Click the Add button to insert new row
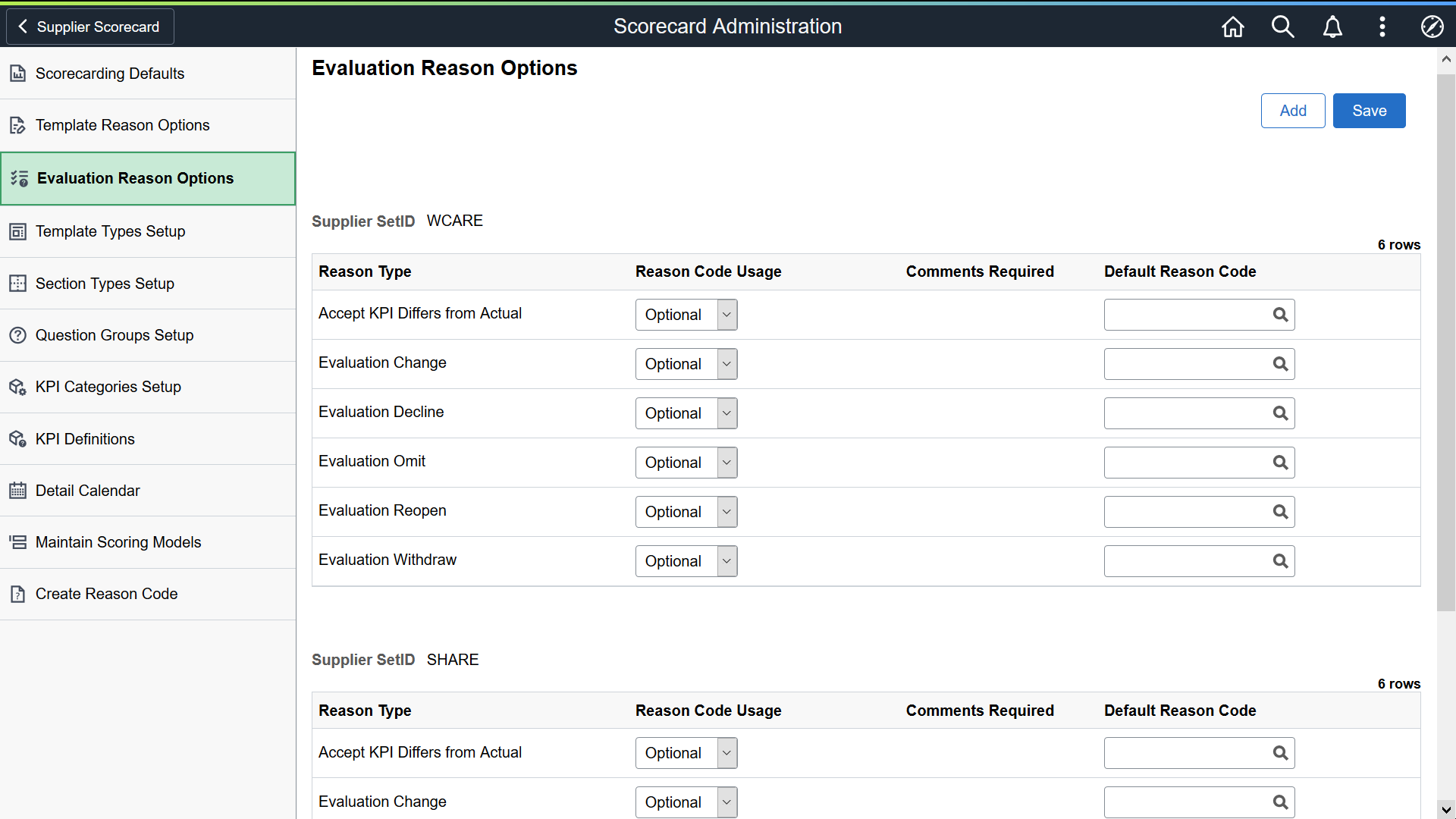This screenshot has height=819, width=1456. pyautogui.click(x=1293, y=110)
